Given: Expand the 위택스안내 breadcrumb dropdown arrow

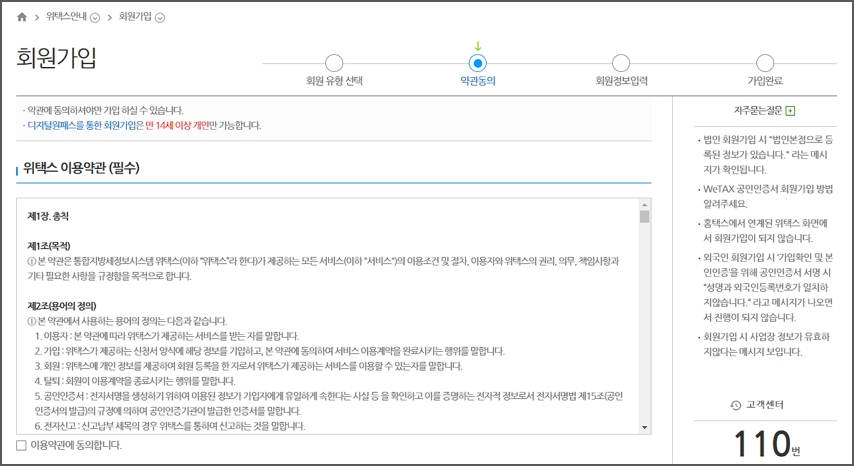Looking at the screenshot, I should pyautogui.click(x=95, y=17).
